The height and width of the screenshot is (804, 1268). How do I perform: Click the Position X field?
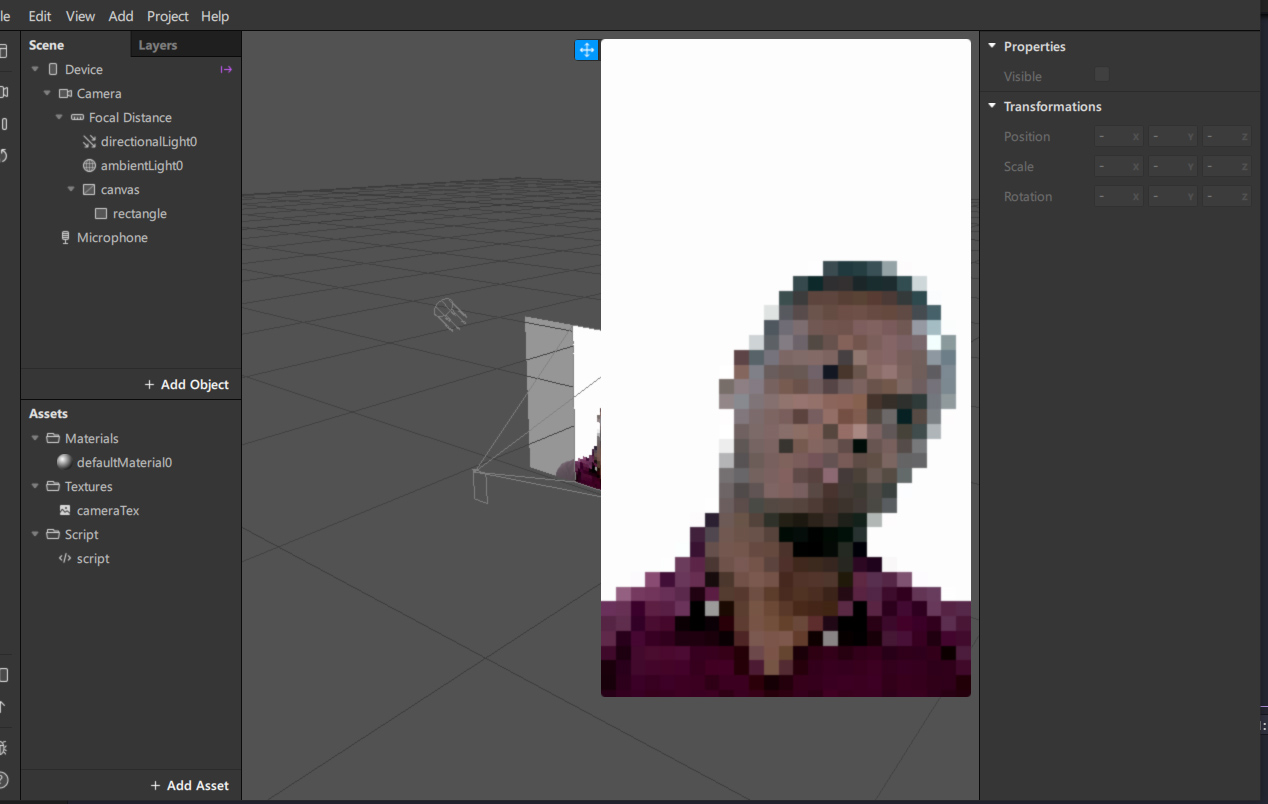pyautogui.click(x=1119, y=137)
